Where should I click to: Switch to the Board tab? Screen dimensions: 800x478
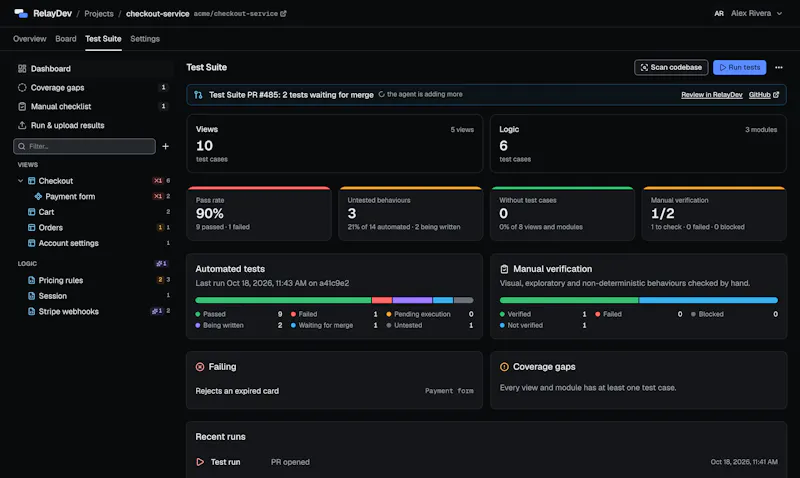coord(66,39)
